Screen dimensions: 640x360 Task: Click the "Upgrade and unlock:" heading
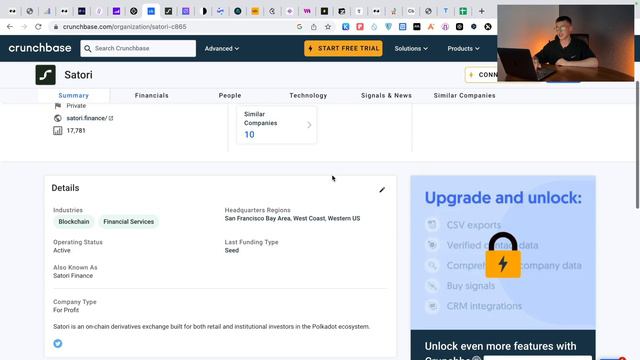[x=503, y=198]
